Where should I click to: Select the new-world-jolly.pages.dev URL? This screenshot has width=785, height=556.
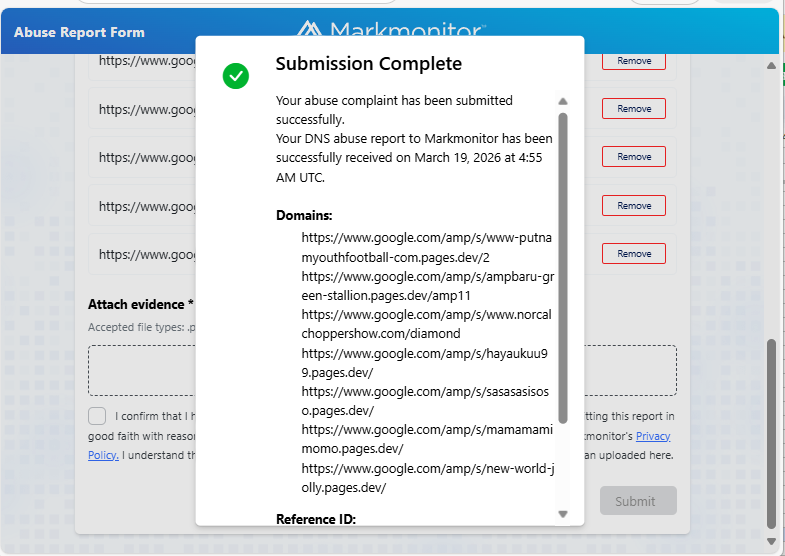coord(428,478)
